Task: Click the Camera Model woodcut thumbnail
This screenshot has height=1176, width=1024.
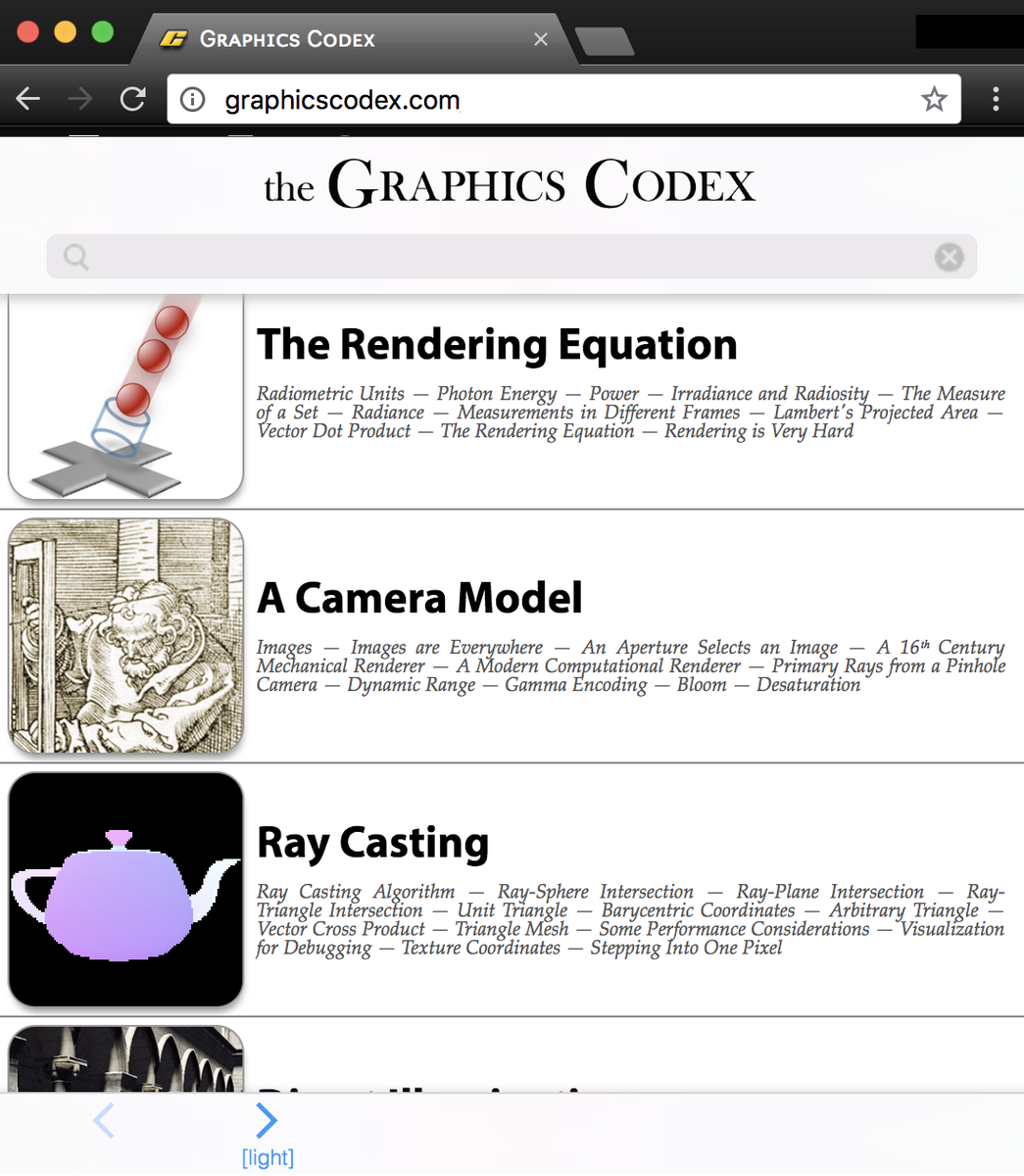Action: (x=125, y=636)
